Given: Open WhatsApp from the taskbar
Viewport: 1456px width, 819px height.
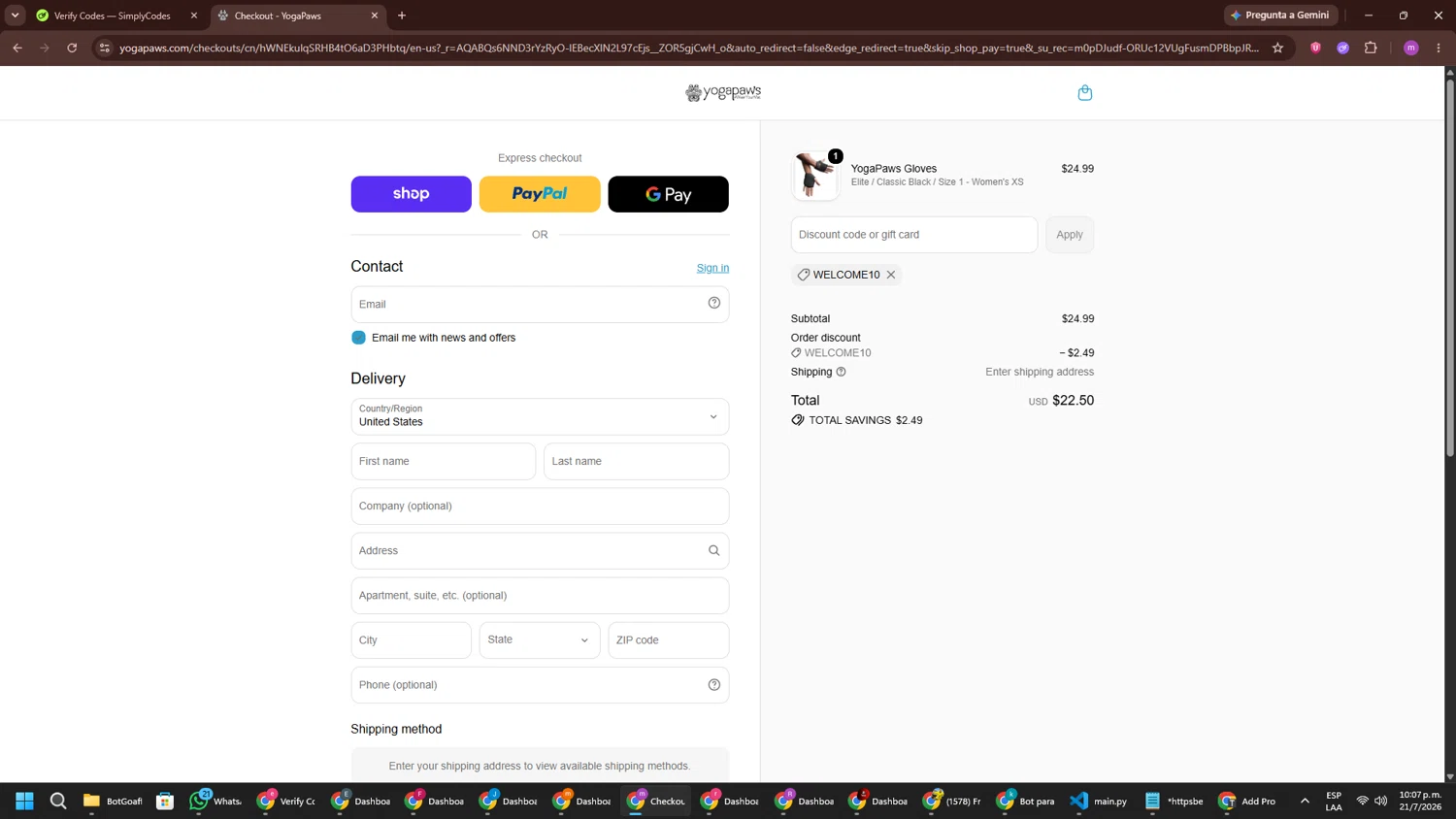Looking at the screenshot, I should (x=215, y=801).
